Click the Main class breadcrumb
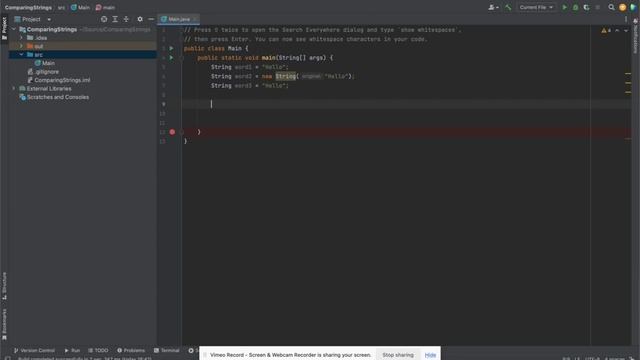 coord(80,7)
